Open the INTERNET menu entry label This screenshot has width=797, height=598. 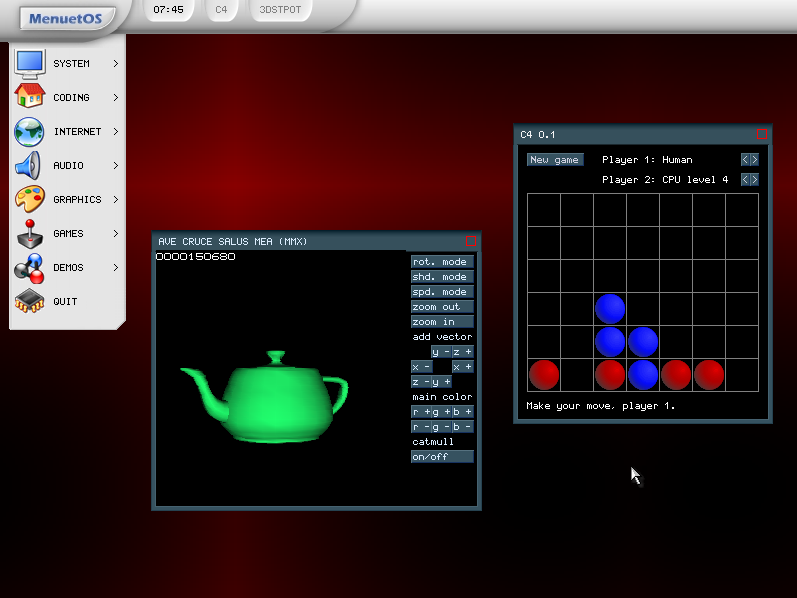77,131
